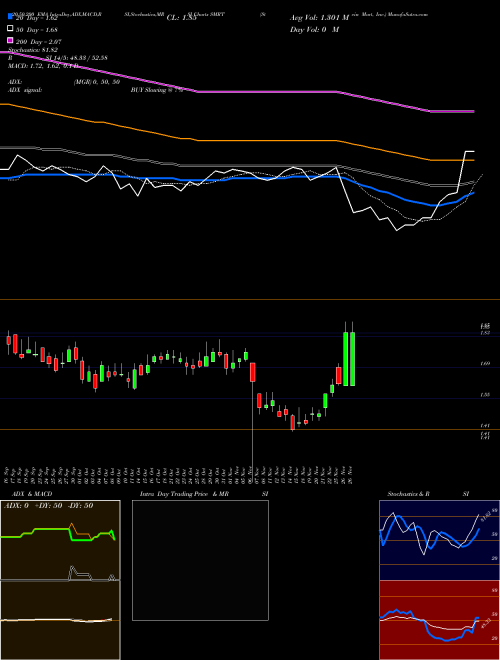Click the ADX & MACD chart panel

[x=60, y=580]
